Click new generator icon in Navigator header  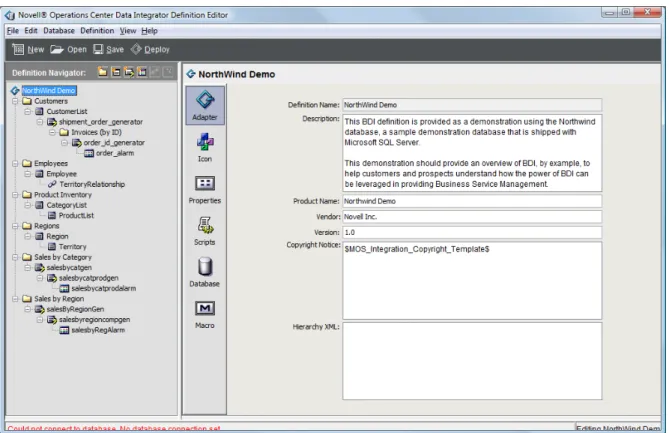pos(129,72)
